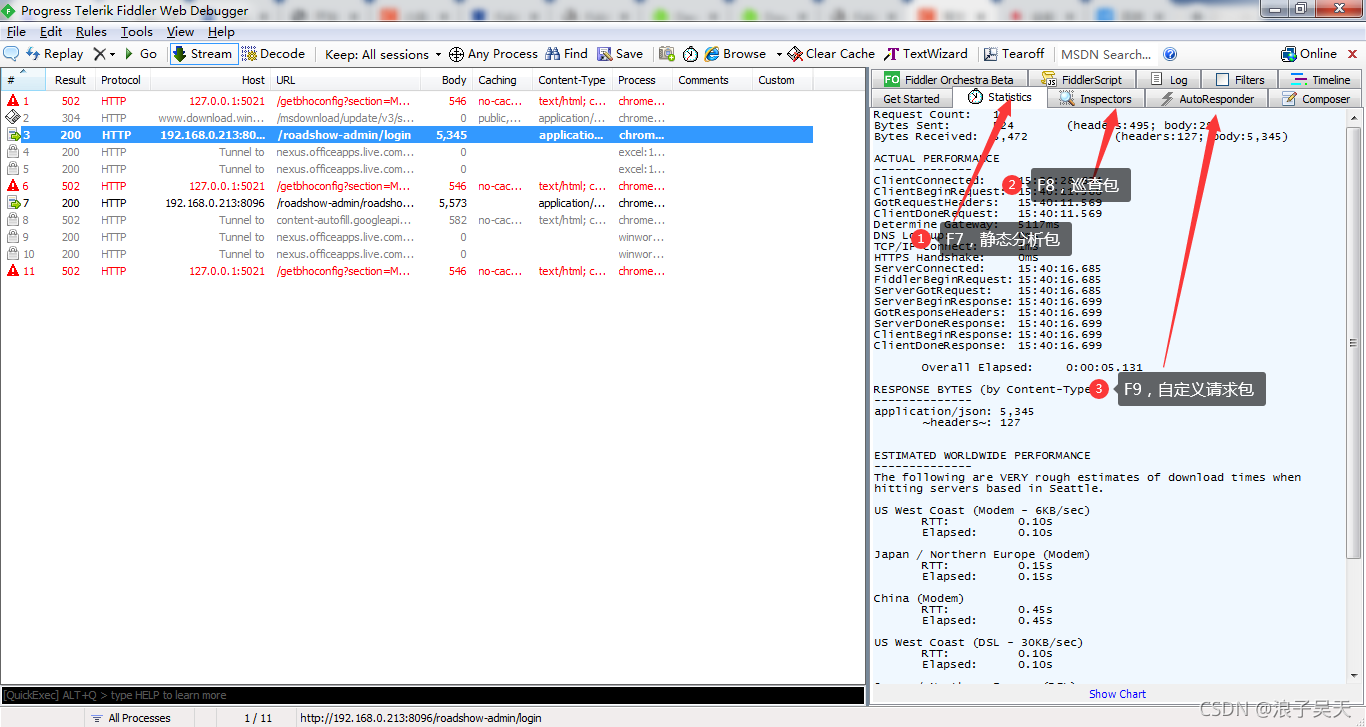Click Any Process target picker
The width and height of the screenshot is (1366, 727).
(493, 54)
